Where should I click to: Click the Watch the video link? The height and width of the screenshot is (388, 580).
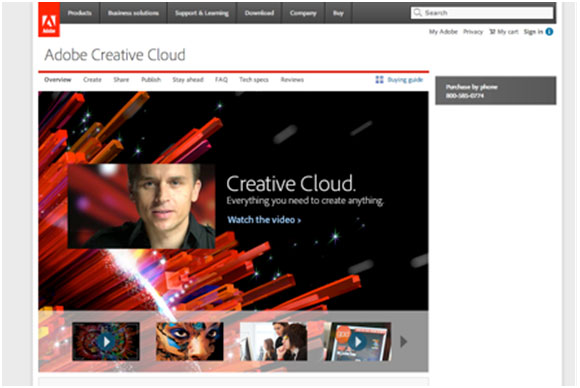tap(264, 220)
